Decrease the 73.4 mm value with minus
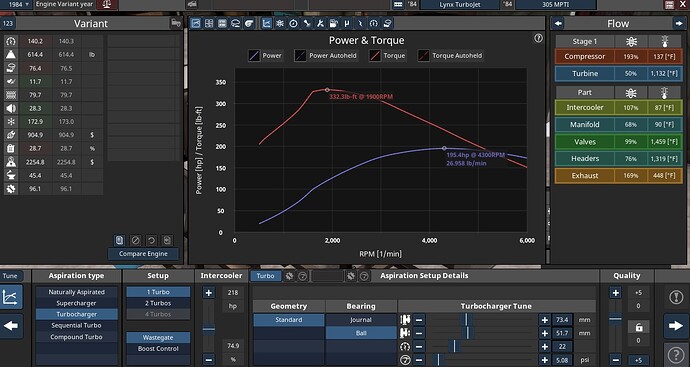This screenshot has width=690, height=367. [419, 320]
